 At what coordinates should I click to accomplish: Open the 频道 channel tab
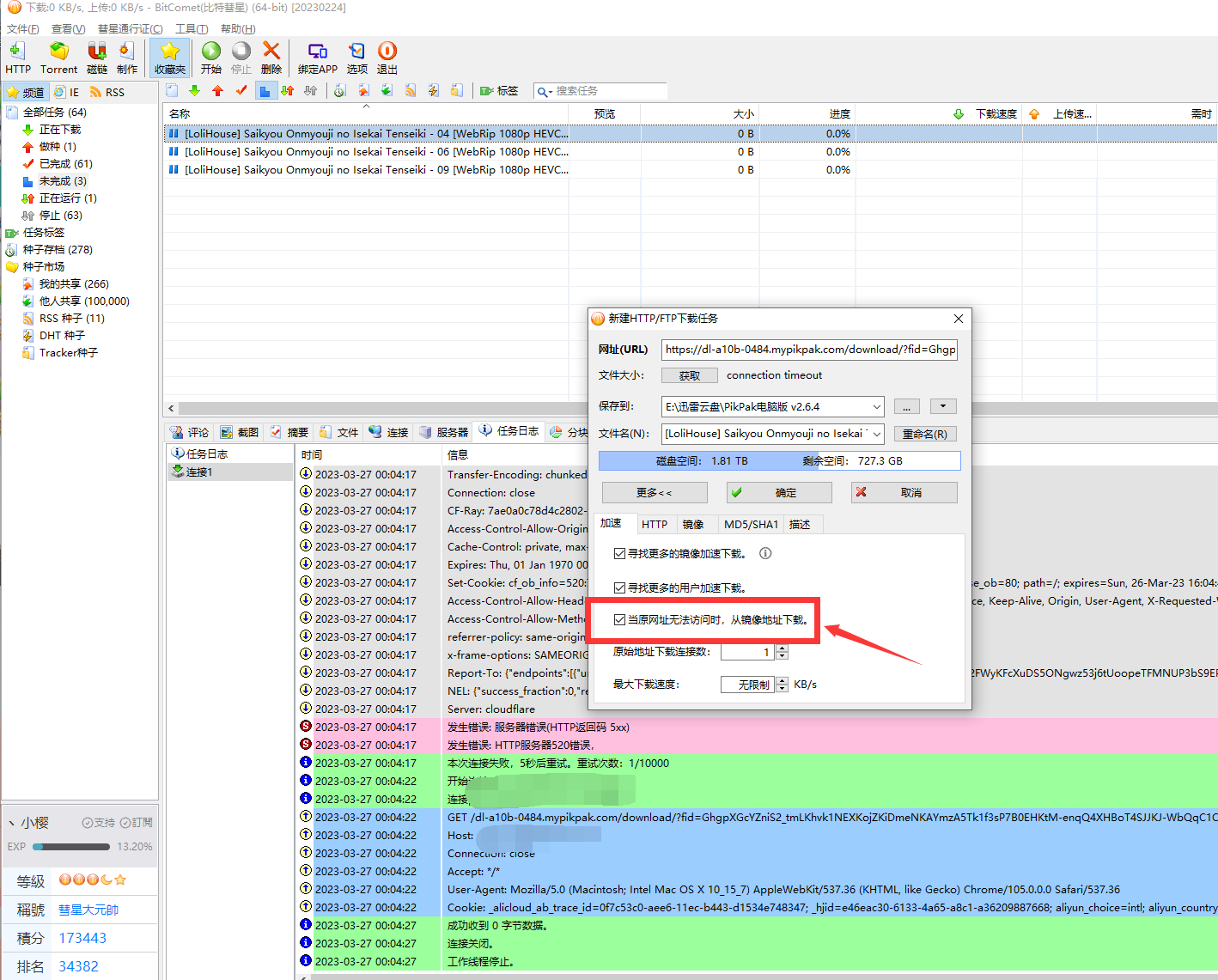[x=26, y=92]
